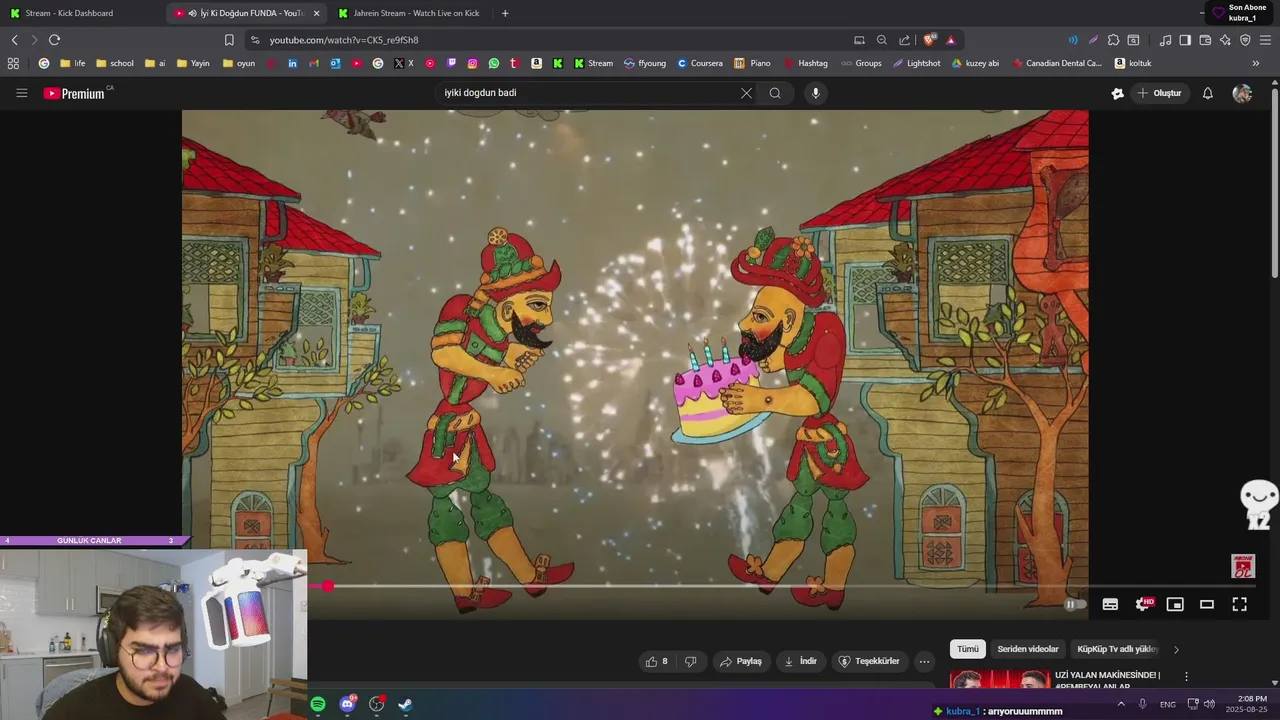This screenshot has height=720, width=1280.
Task: Click inside the YouTube search field
Action: point(588,93)
